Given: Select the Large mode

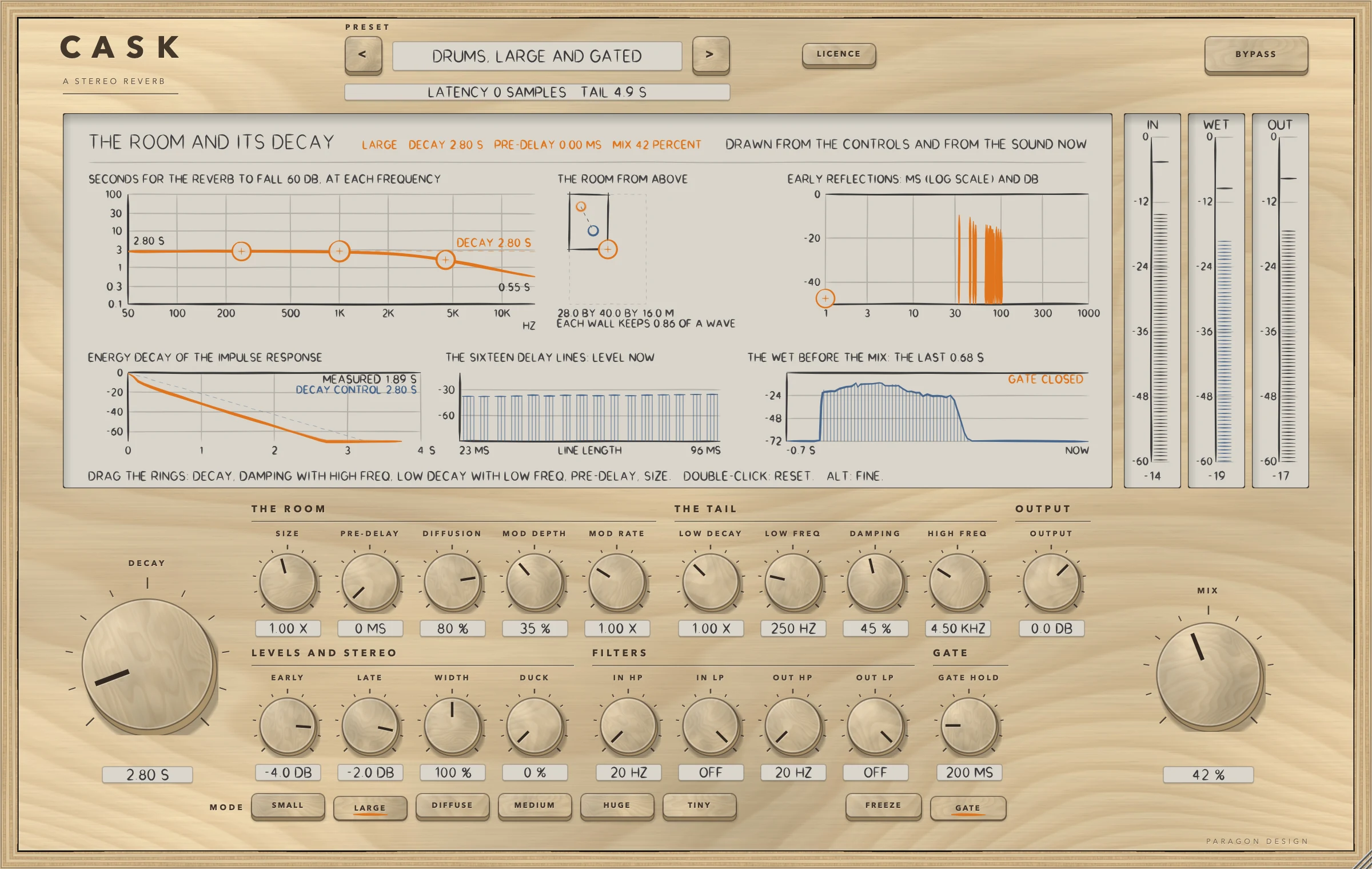Looking at the screenshot, I should [x=370, y=807].
